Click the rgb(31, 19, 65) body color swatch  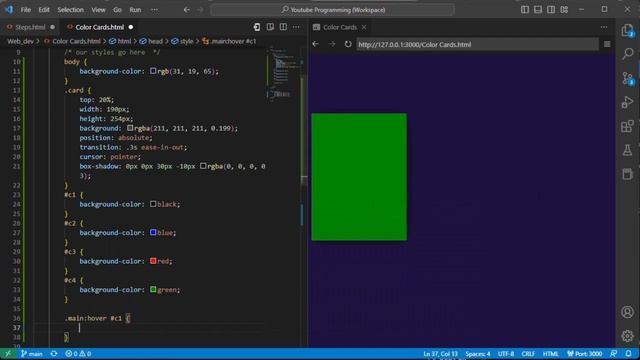click(x=153, y=71)
